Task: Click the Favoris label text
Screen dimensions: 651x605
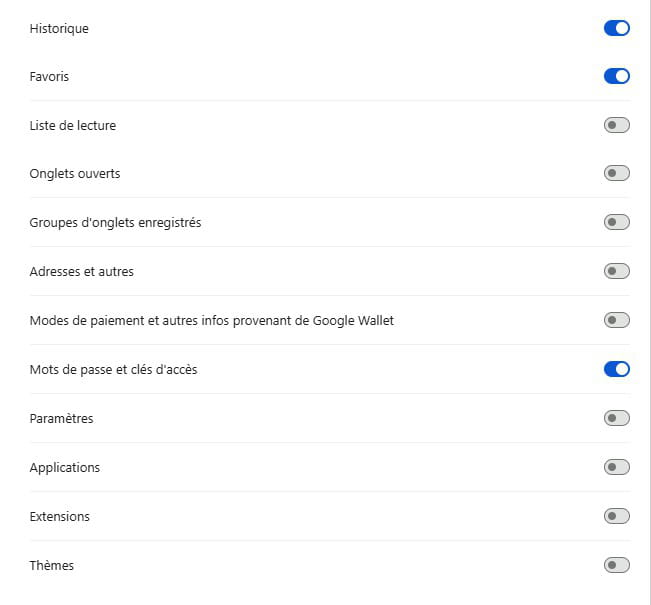Action: click(x=49, y=76)
